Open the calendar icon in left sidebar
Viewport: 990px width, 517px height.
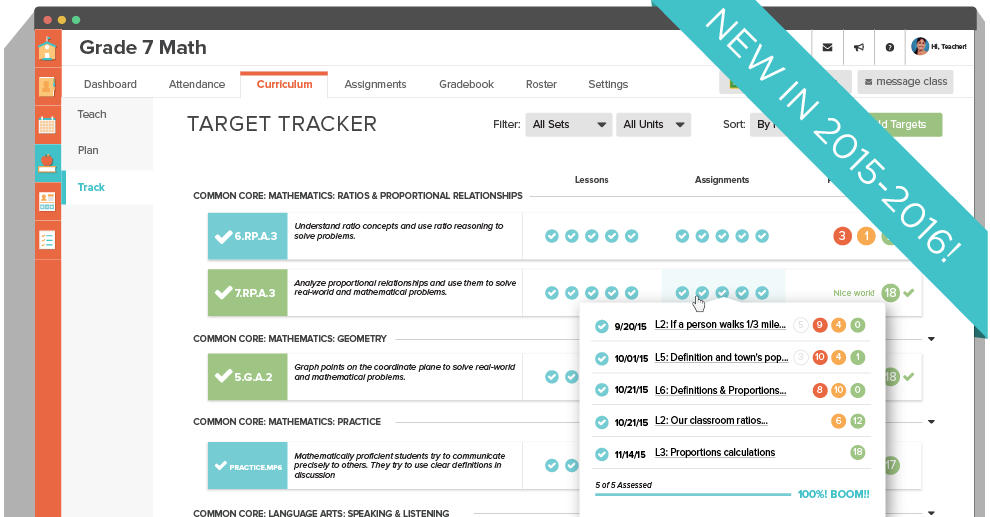(47, 125)
